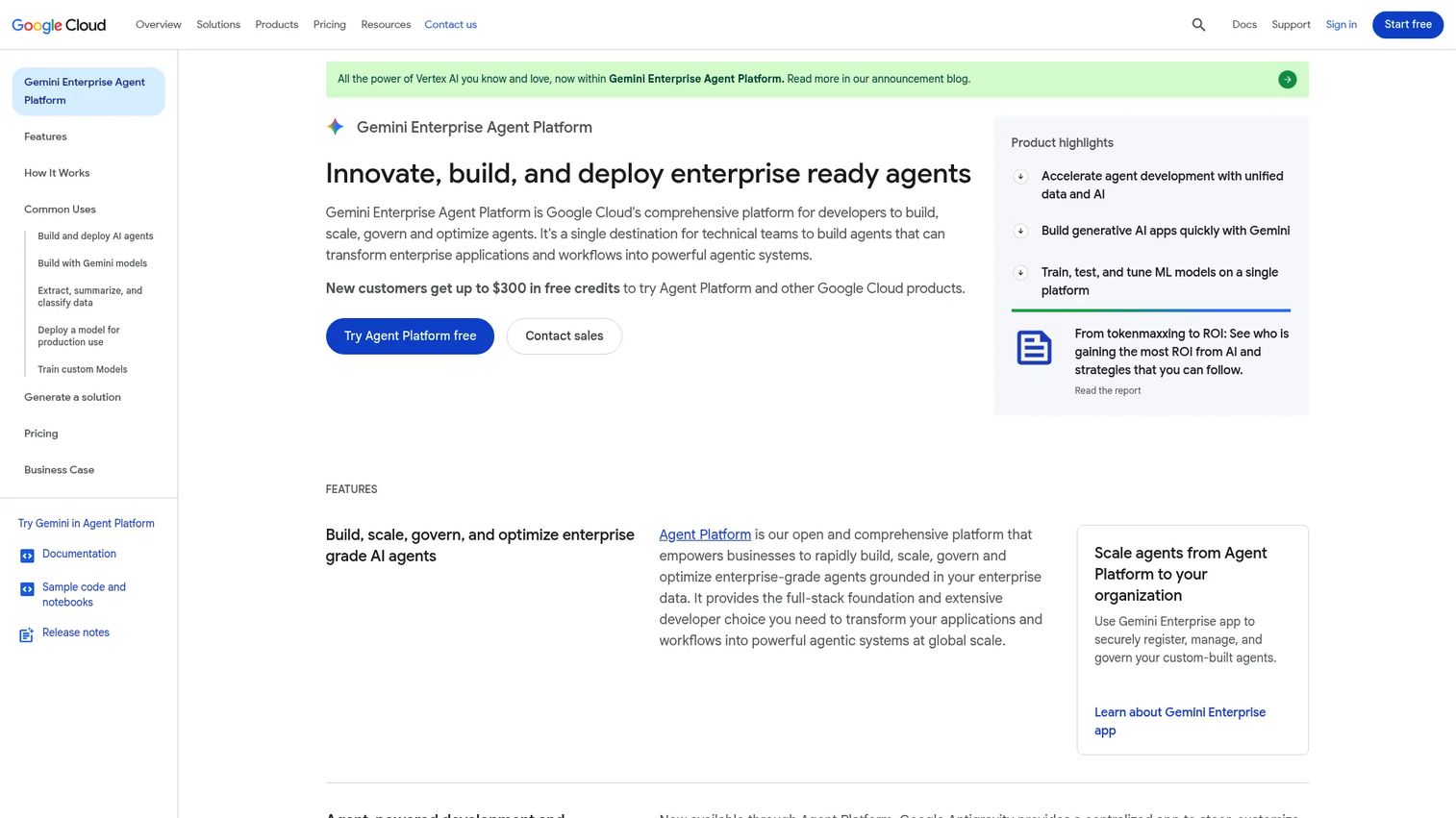Open 'Train custom Models' sidebar item
The width and height of the screenshot is (1456, 818).
click(83, 369)
